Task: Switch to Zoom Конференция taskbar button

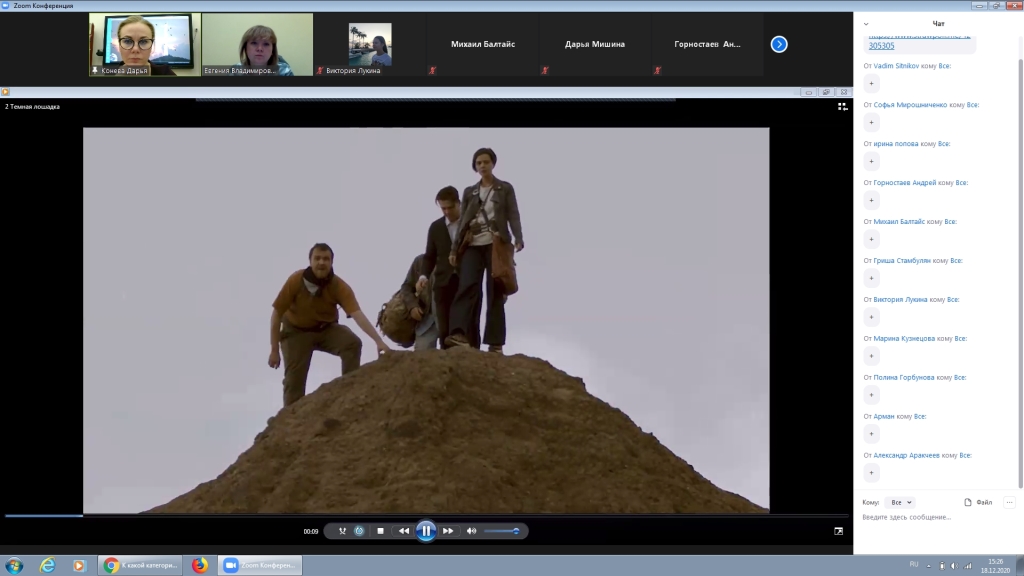Action: [260, 566]
